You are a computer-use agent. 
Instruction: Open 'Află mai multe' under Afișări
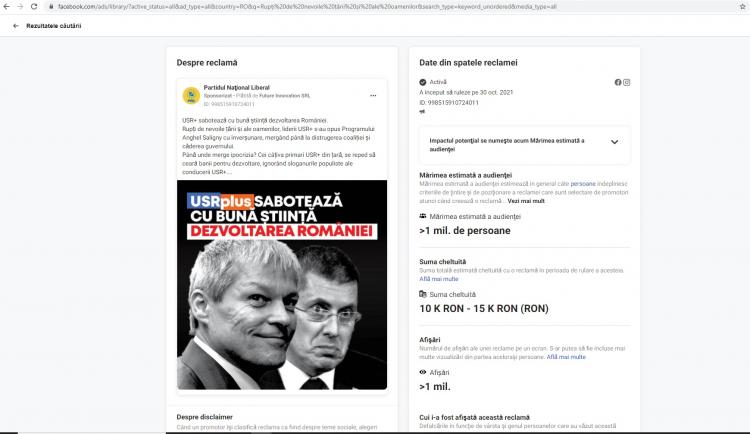coord(566,357)
